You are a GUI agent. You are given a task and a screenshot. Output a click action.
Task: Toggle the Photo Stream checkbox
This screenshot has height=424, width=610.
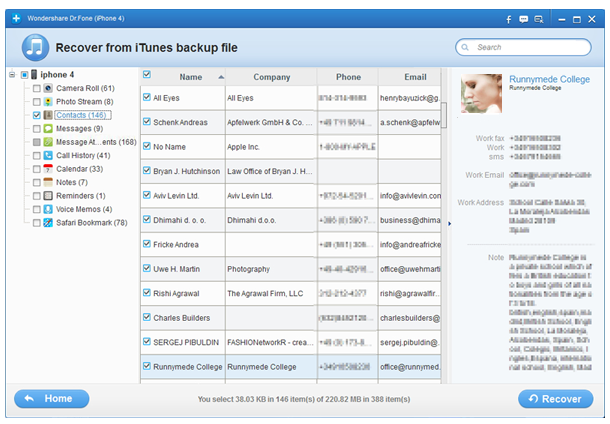click(x=37, y=102)
